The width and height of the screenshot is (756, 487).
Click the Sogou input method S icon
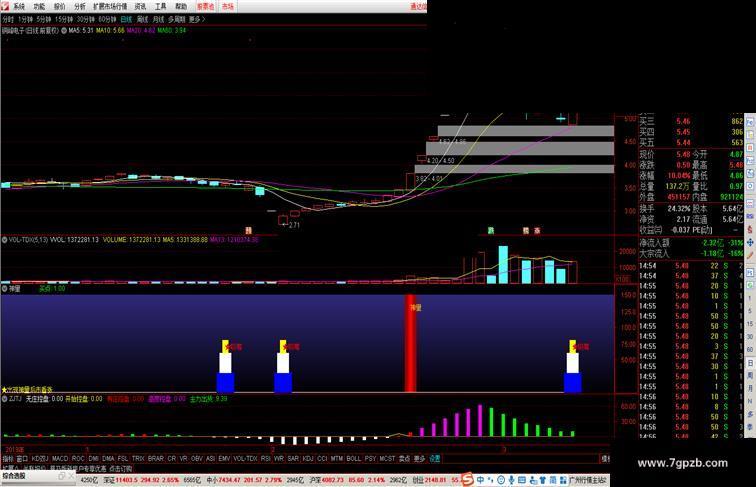467,480
